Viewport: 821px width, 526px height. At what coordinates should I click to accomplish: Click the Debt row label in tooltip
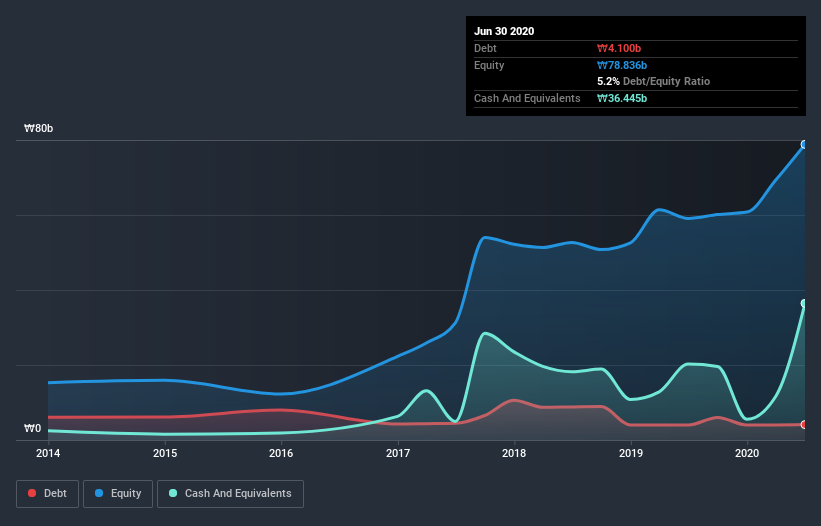(485, 48)
